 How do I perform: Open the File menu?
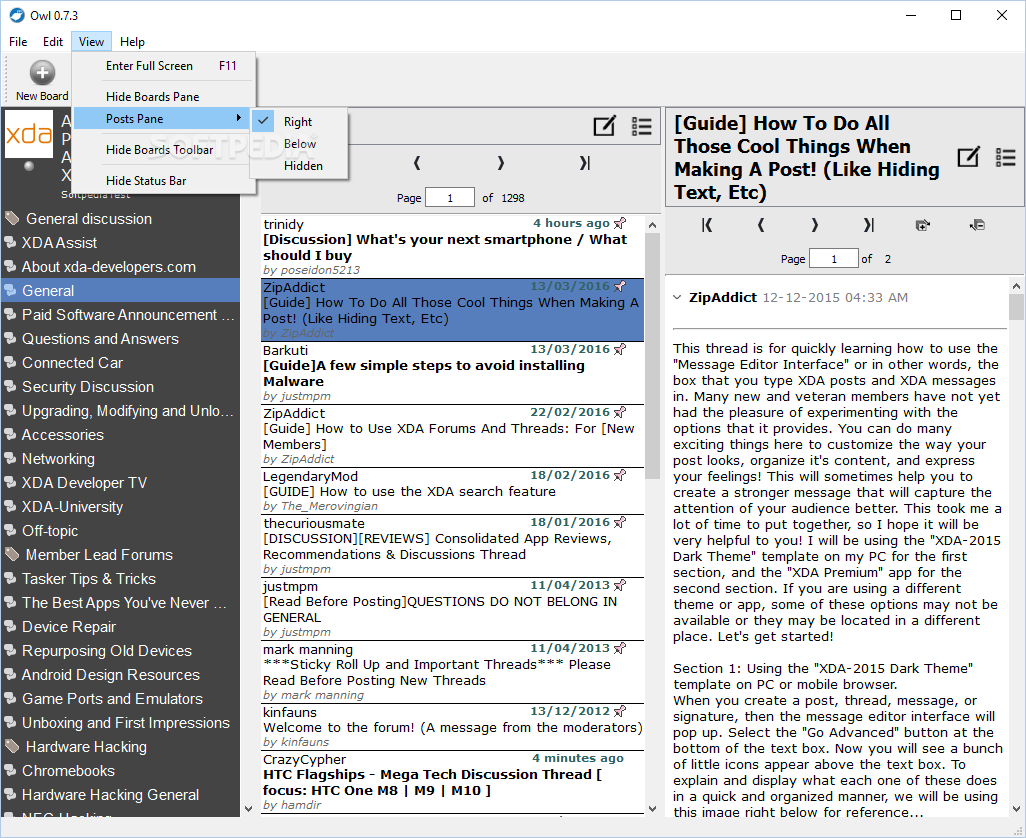click(18, 42)
